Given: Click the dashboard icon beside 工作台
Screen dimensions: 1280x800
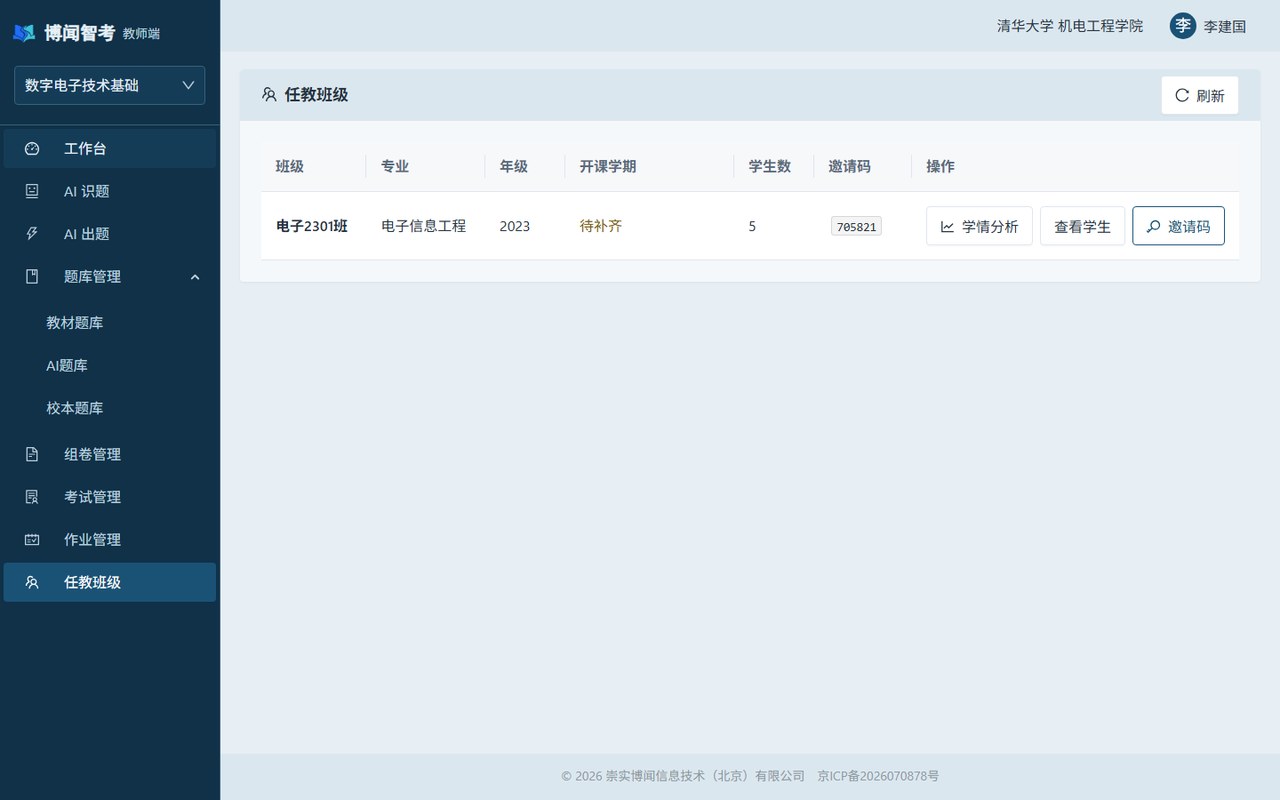Looking at the screenshot, I should click(x=32, y=149).
